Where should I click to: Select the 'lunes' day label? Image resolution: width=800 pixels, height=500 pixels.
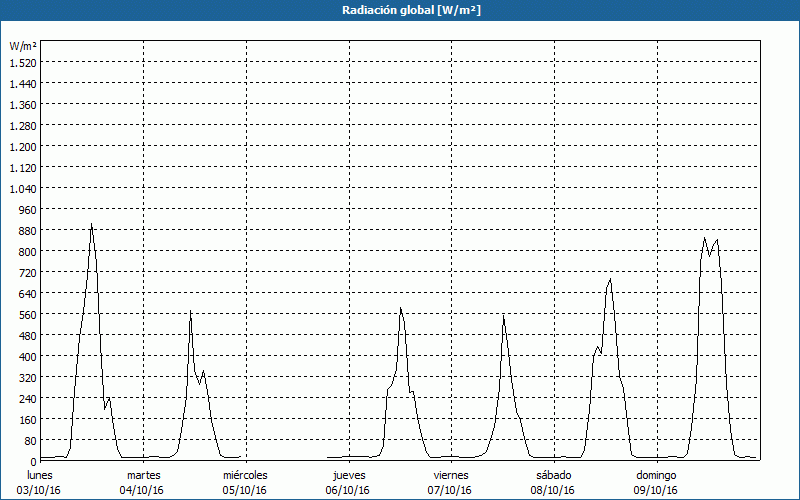(x=40, y=475)
